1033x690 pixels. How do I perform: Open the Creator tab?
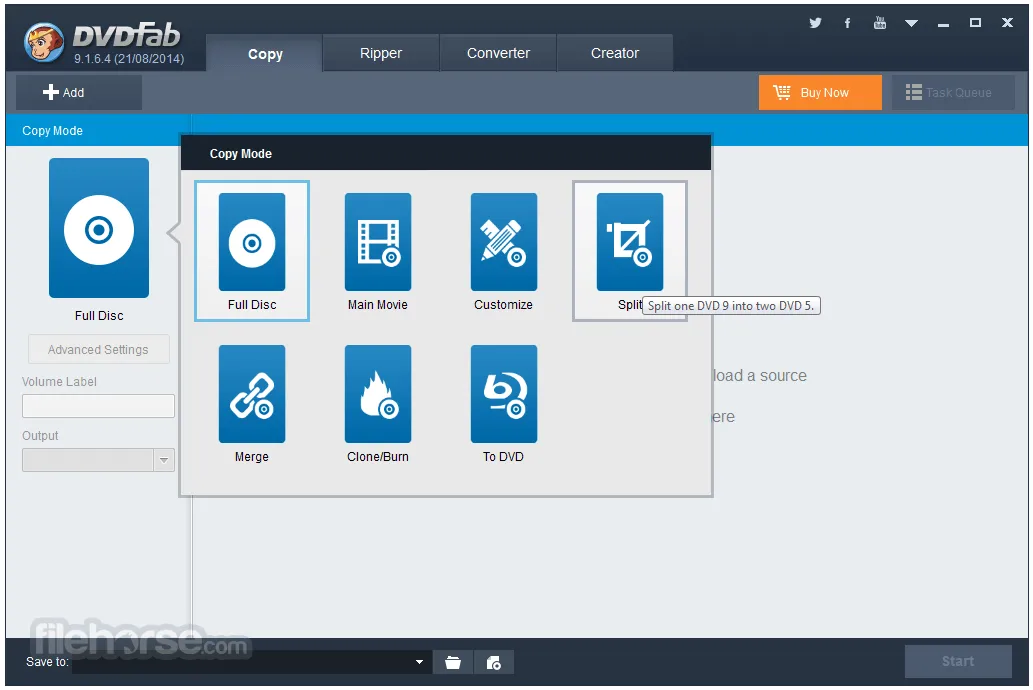click(615, 53)
